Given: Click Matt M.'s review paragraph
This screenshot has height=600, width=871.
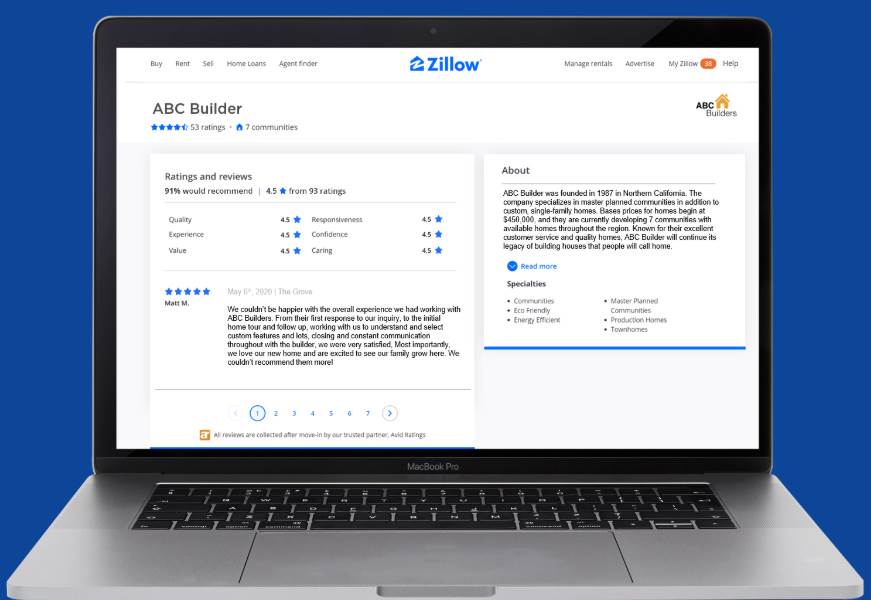Looking at the screenshot, I should (344, 336).
